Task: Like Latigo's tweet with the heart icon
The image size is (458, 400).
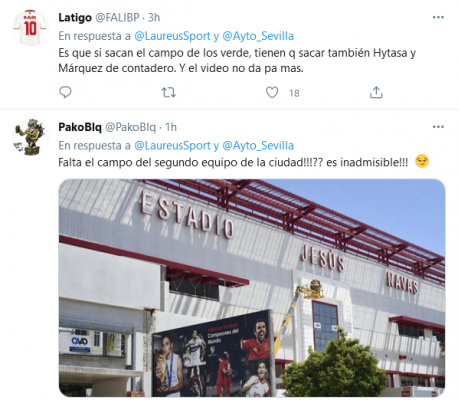Action: tap(272, 92)
